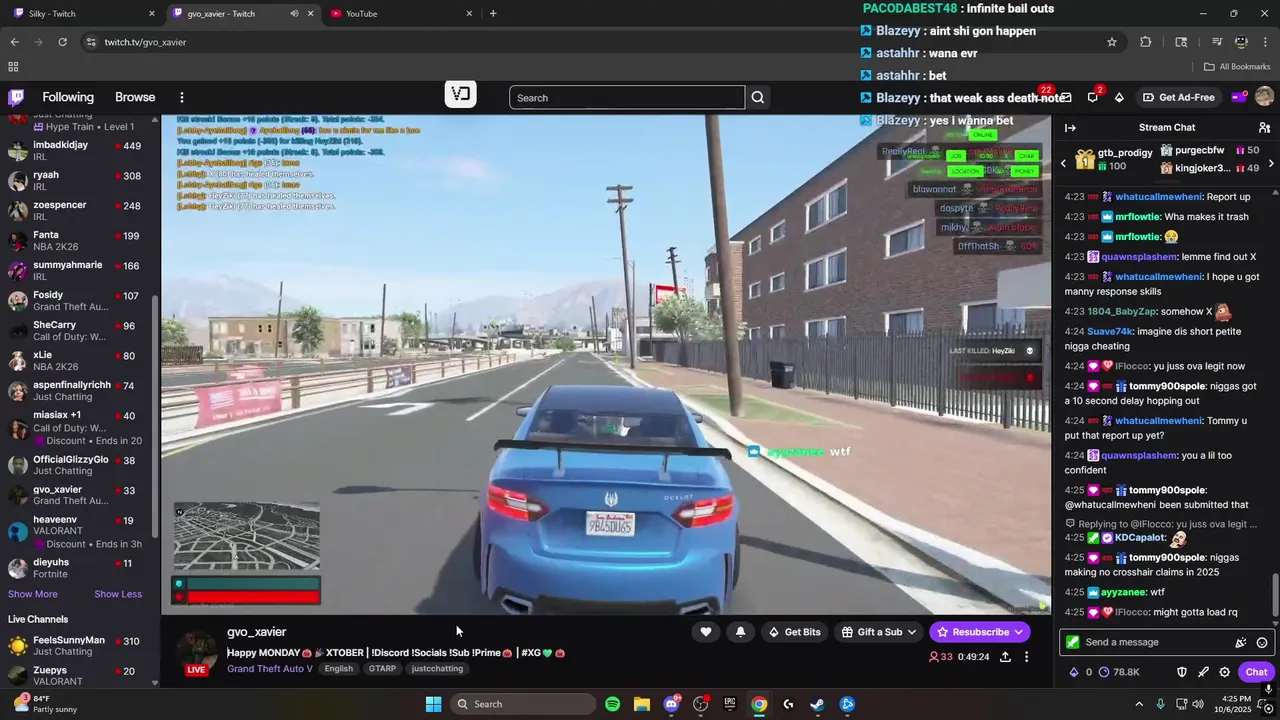Open Discord from the taskbar
Screen dimensions: 1280x720
[671, 704]
